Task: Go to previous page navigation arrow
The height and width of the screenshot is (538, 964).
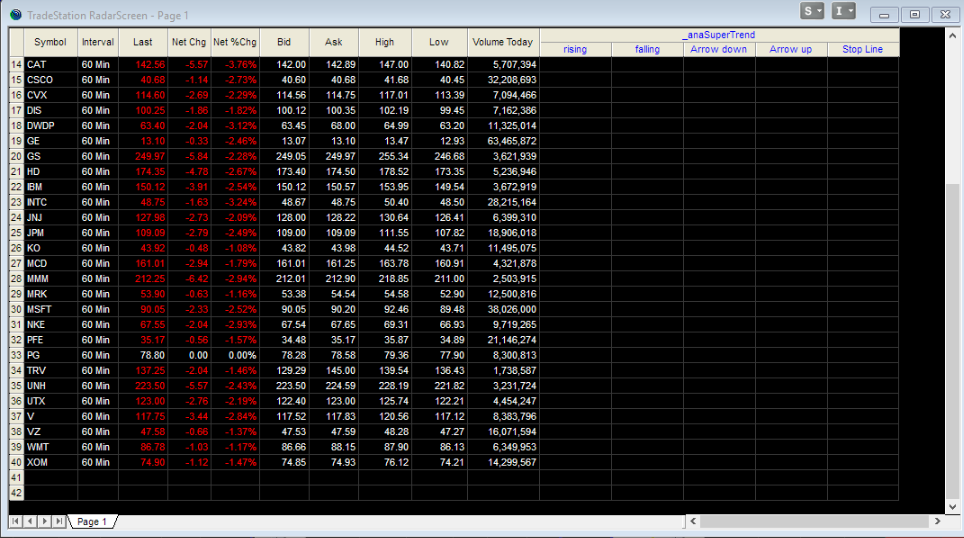Action: 30,521
